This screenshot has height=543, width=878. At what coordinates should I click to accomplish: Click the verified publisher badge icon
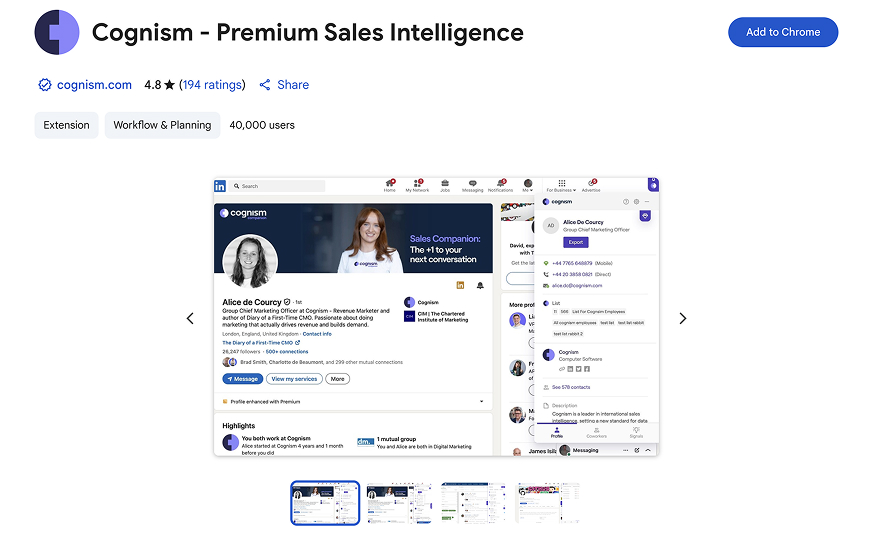45,85
